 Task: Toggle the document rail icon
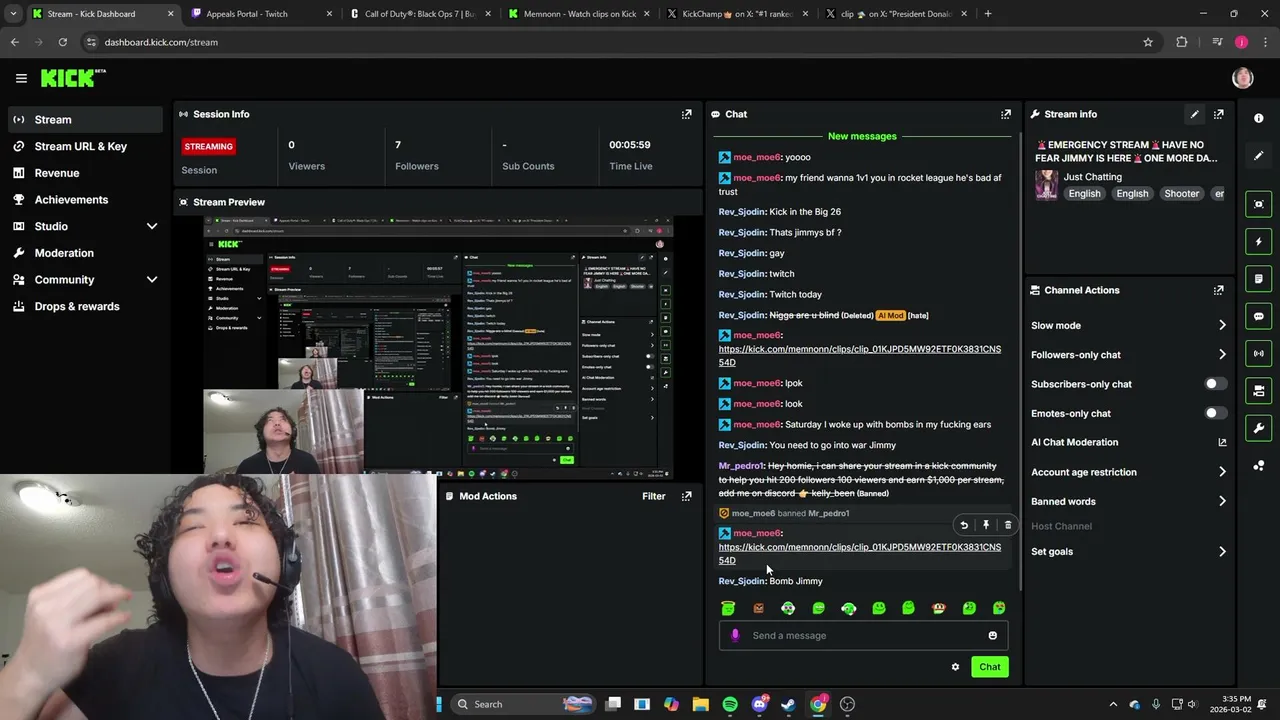point(1259,279)
